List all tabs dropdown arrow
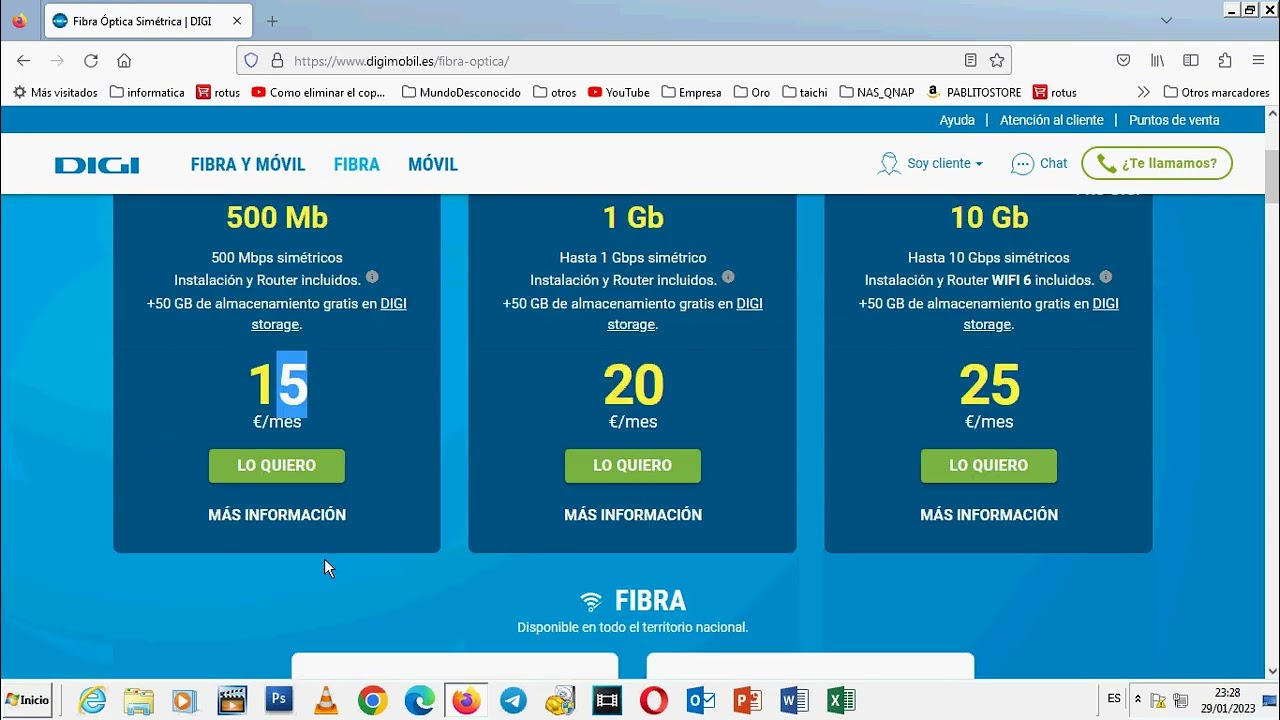 (x=1166, y=21)
